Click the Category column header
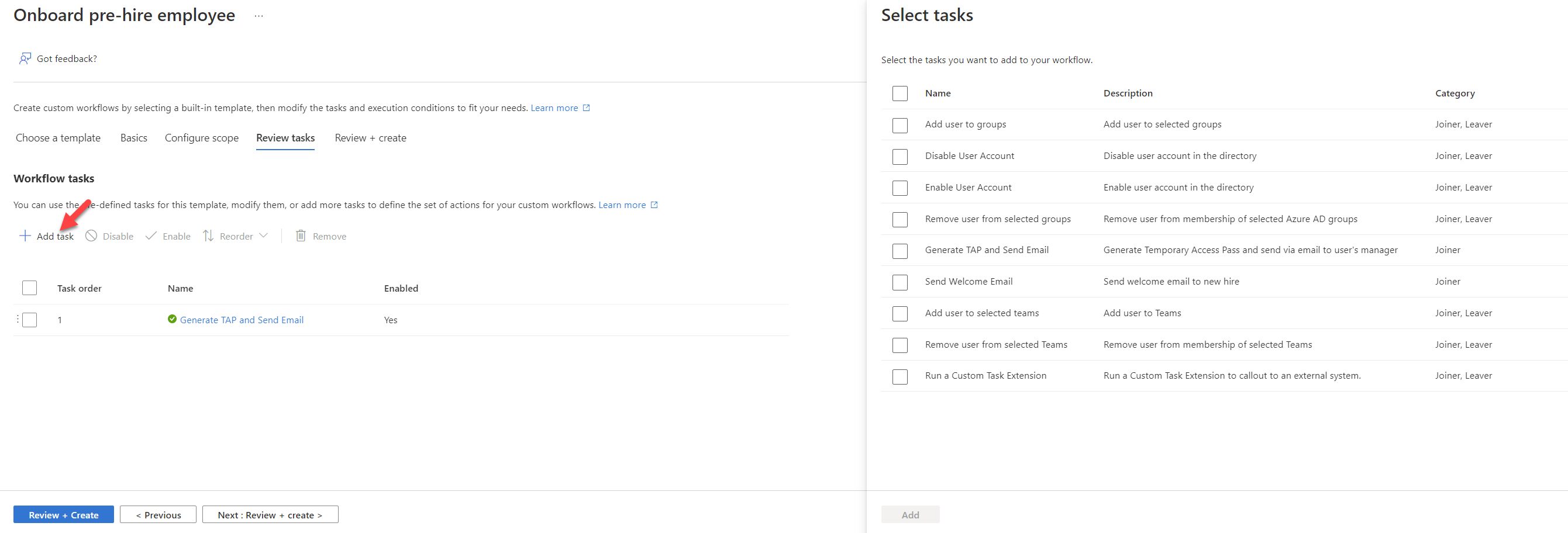Image resolution: width=1568 pixels, height=533 pixels. pos(1455,93)
